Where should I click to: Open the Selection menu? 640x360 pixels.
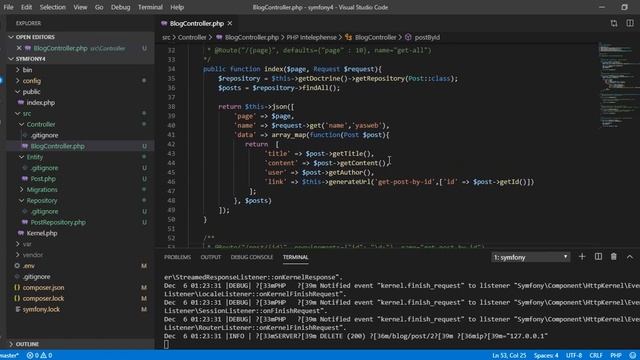pos(52,7)
